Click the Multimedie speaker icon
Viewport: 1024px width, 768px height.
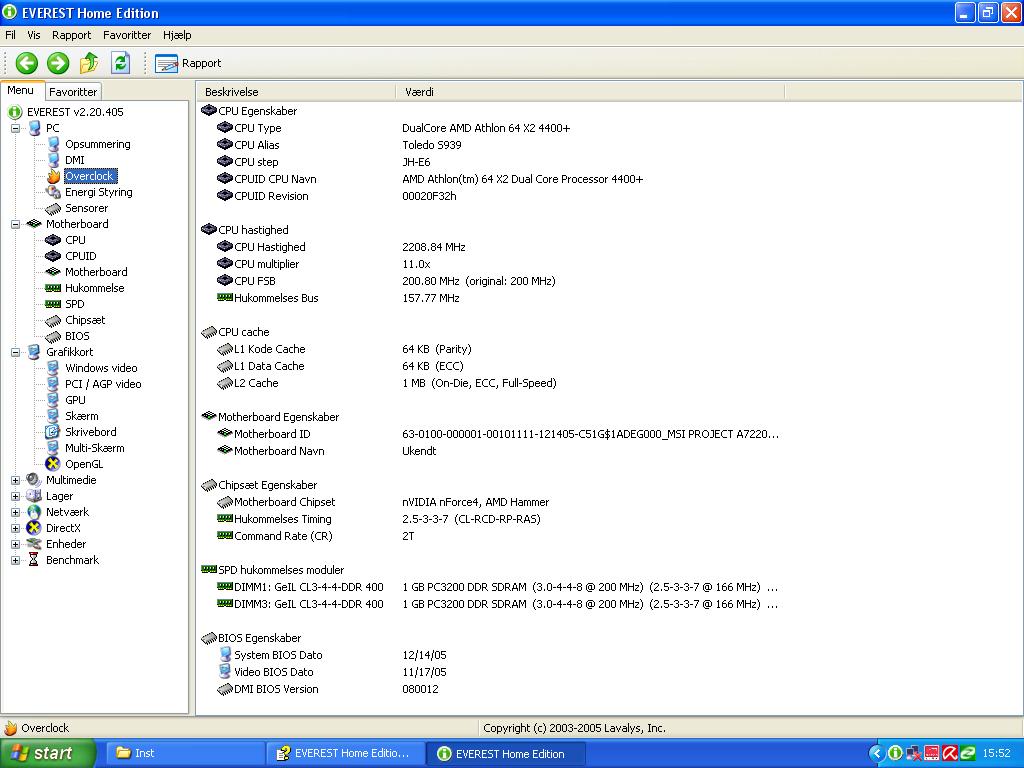click(x=34, y=480)
